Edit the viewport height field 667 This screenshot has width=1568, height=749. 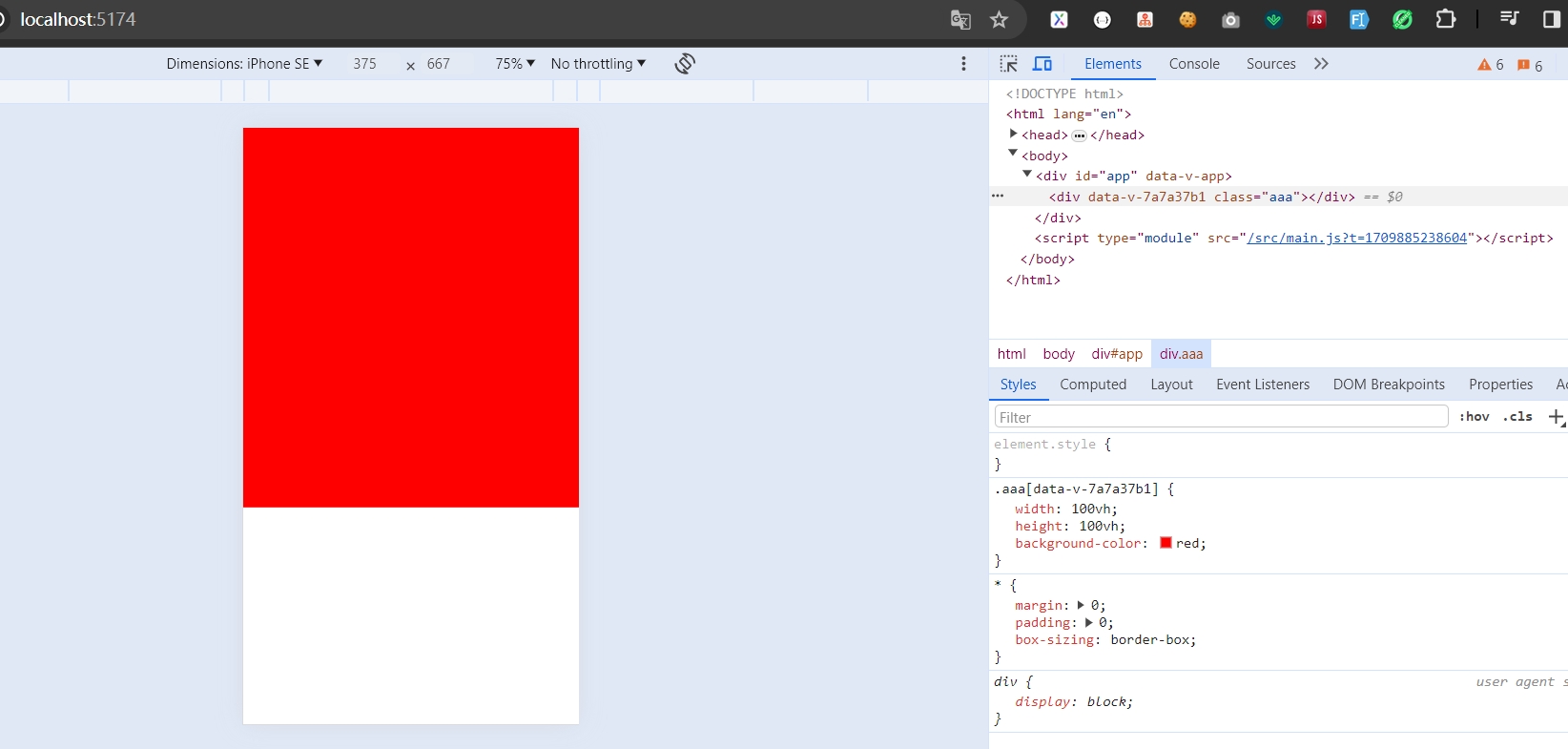pyautogui.click(x=439, y=64)
